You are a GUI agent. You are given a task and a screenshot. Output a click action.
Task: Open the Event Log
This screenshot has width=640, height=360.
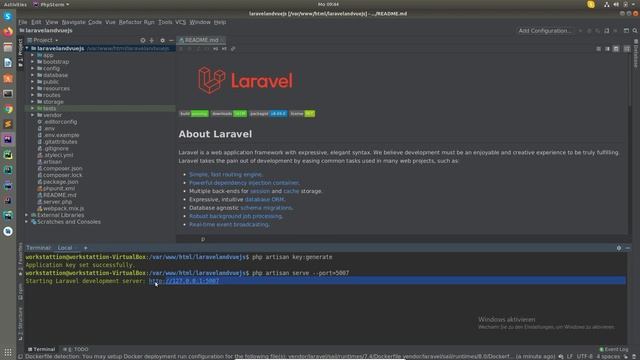point(613,349)
